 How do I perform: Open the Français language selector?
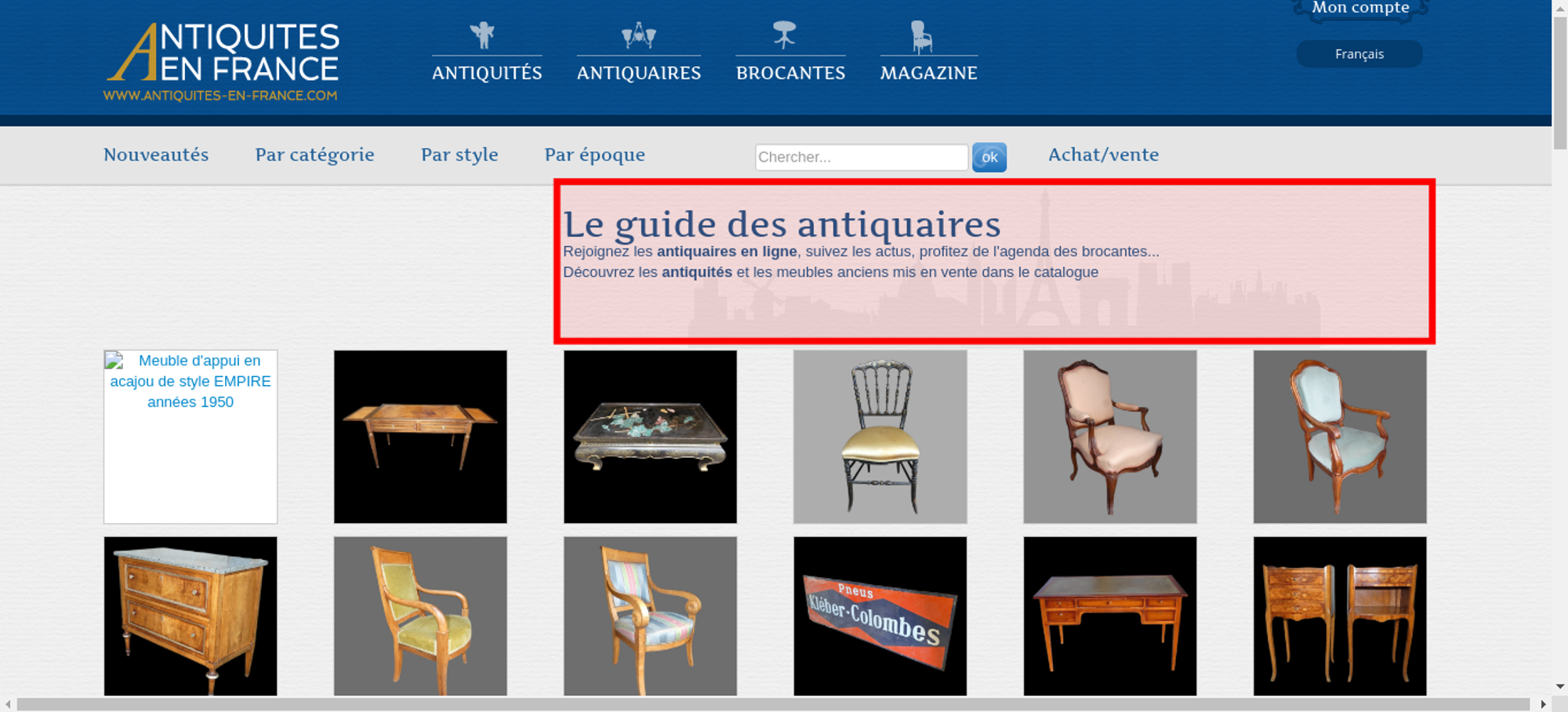[x=1359, y=54]
